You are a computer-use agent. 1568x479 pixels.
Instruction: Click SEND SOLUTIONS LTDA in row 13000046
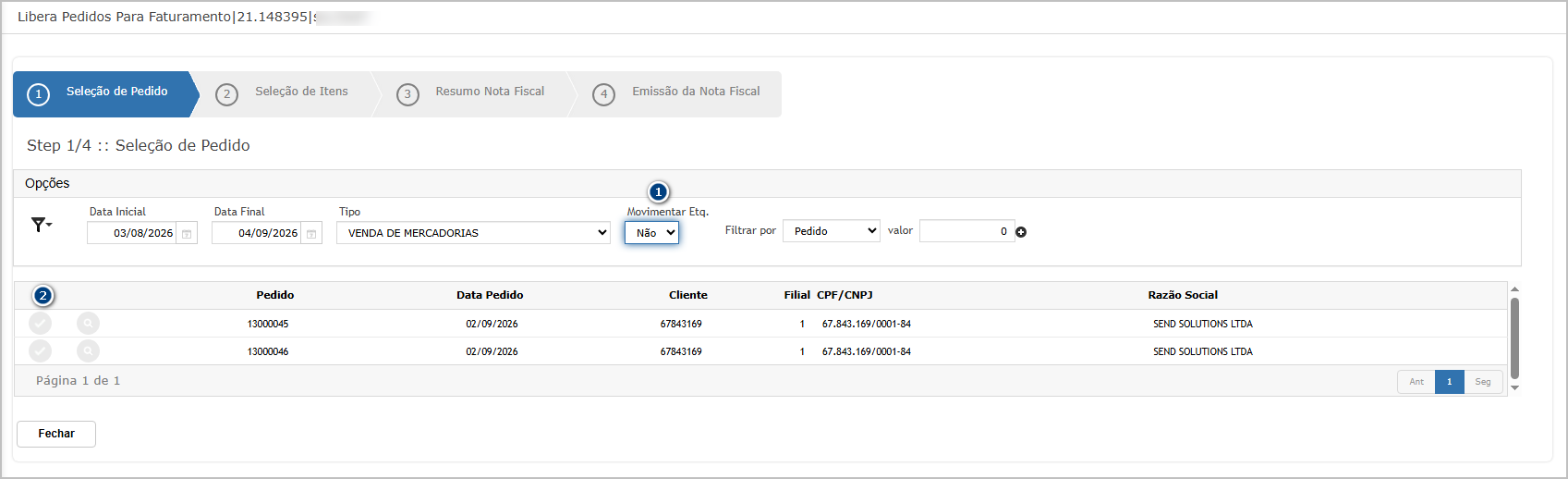coord(1203,351)
